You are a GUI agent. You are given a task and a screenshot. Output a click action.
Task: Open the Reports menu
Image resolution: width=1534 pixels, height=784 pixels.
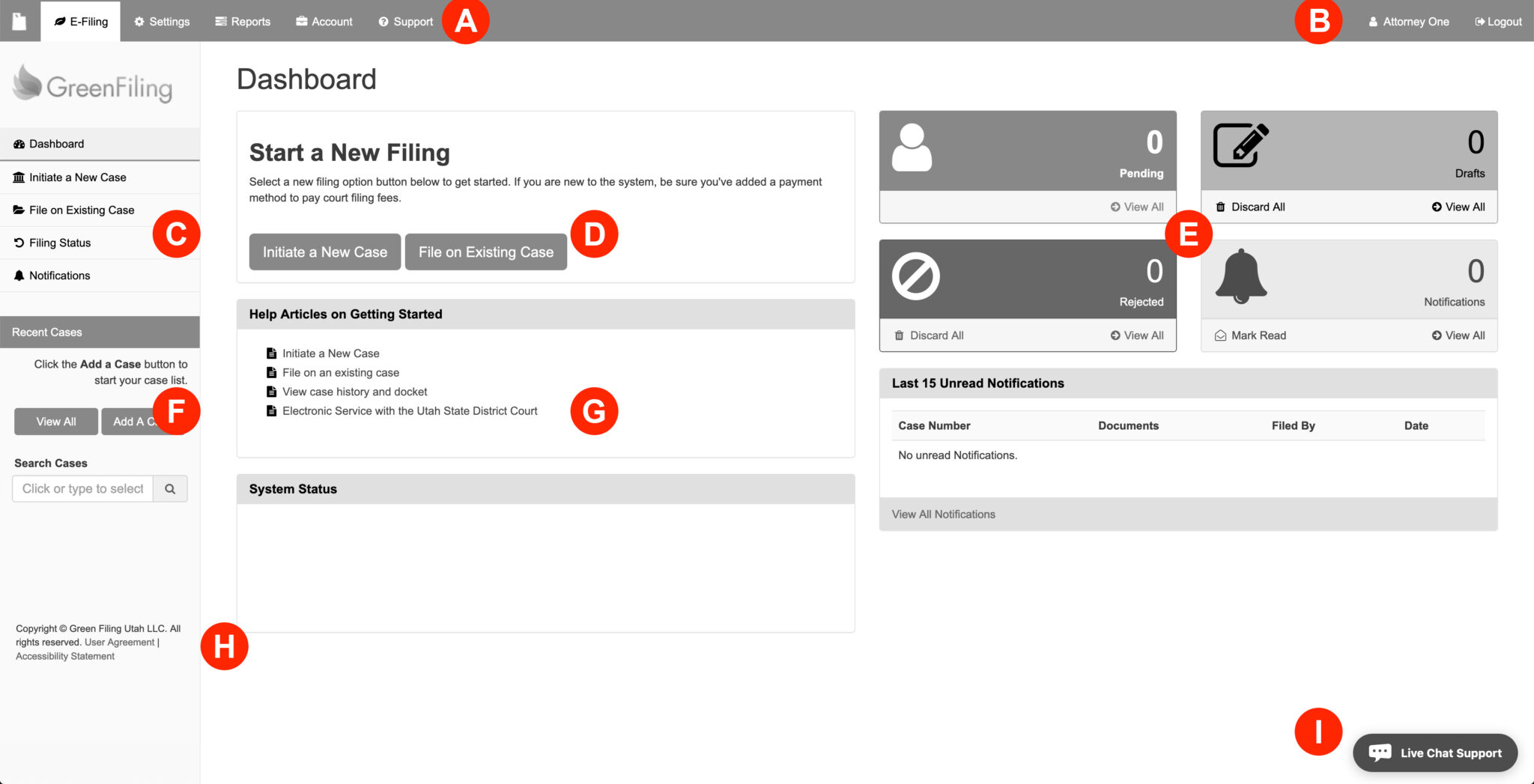[243, 21]
